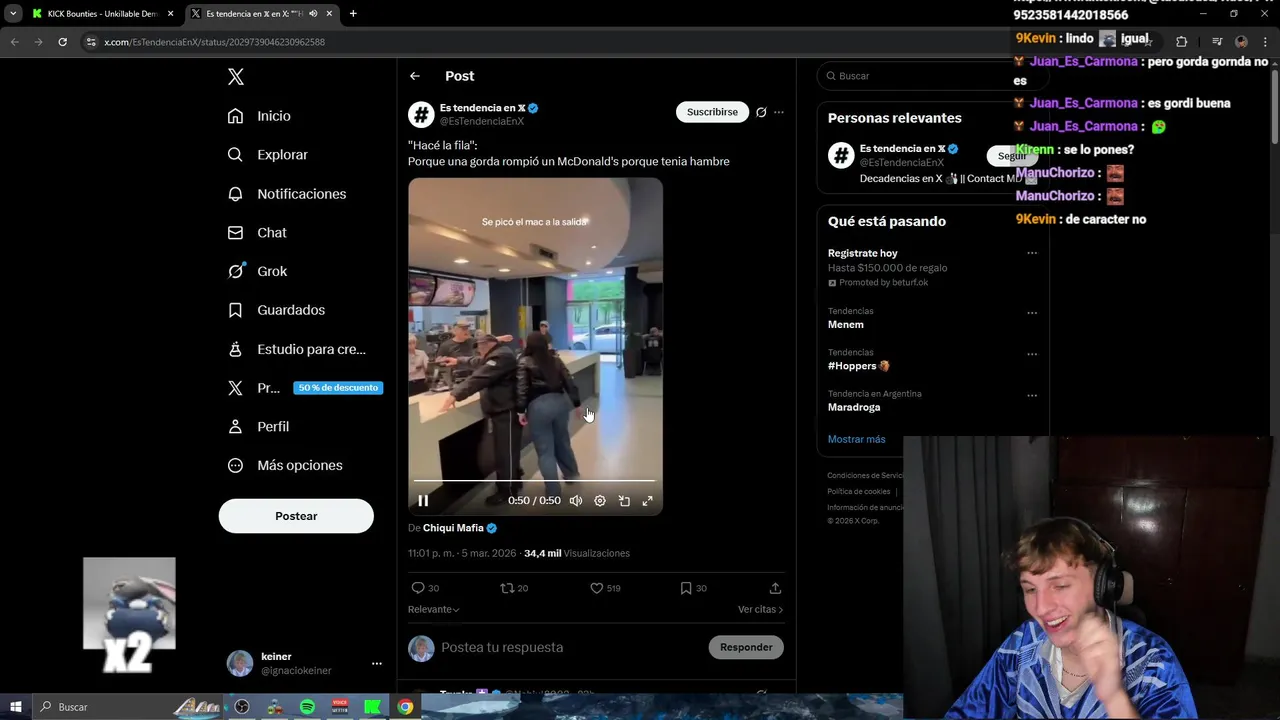Click the 34,4 mil Visualizaciones count

click(577, 553)
